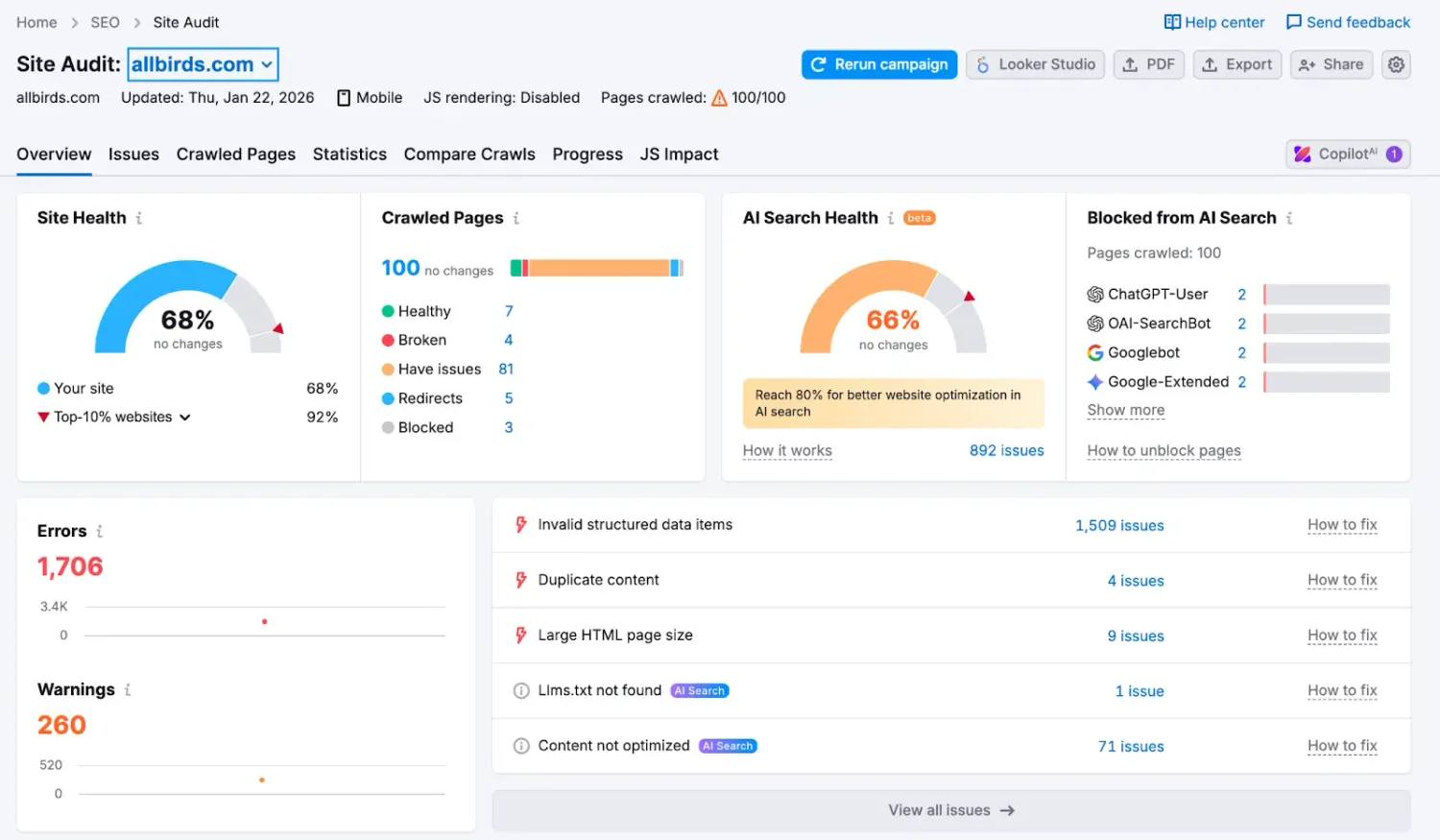Image resolution: width=1440 pixels, height=840 pixels.
Task: Expand the Top-10% websites comparison
Action: click(x=184, y=417)
